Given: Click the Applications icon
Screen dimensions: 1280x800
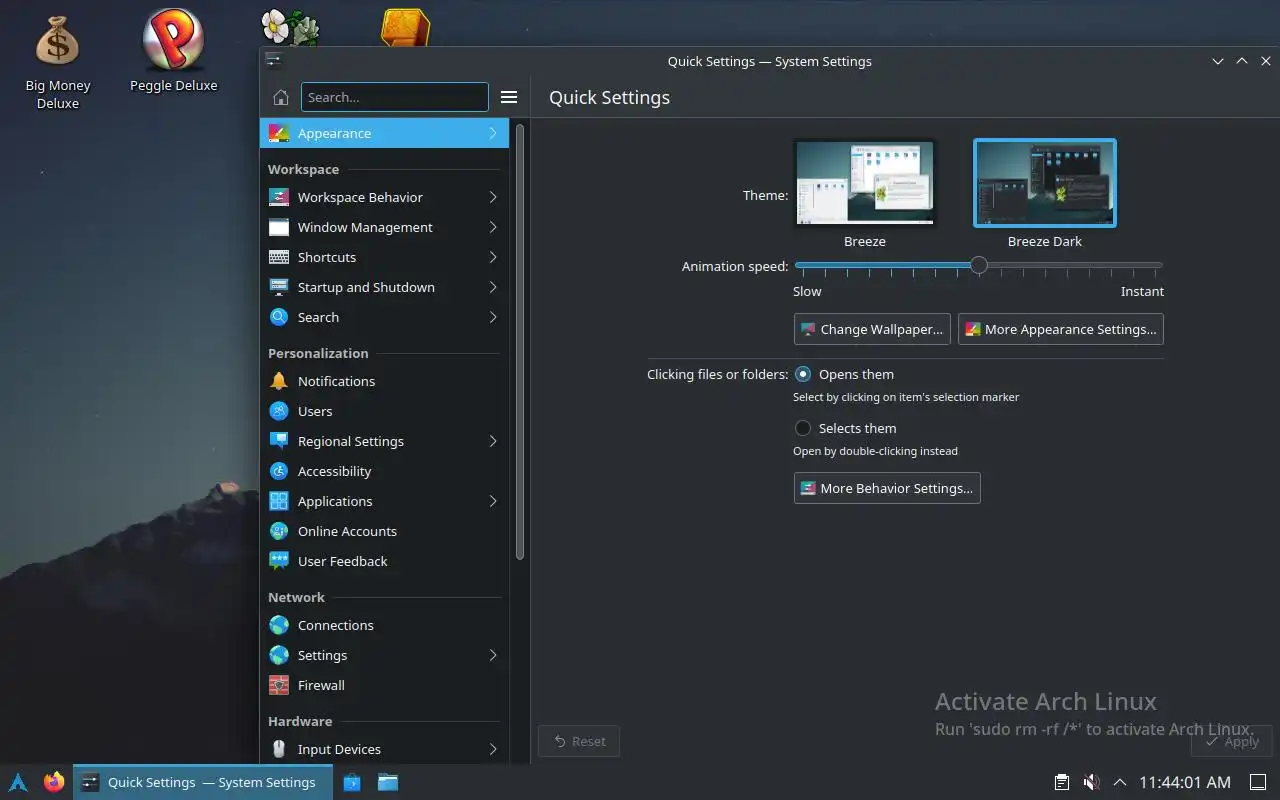Looking at the screenshot, I should (x=279, y=501).
